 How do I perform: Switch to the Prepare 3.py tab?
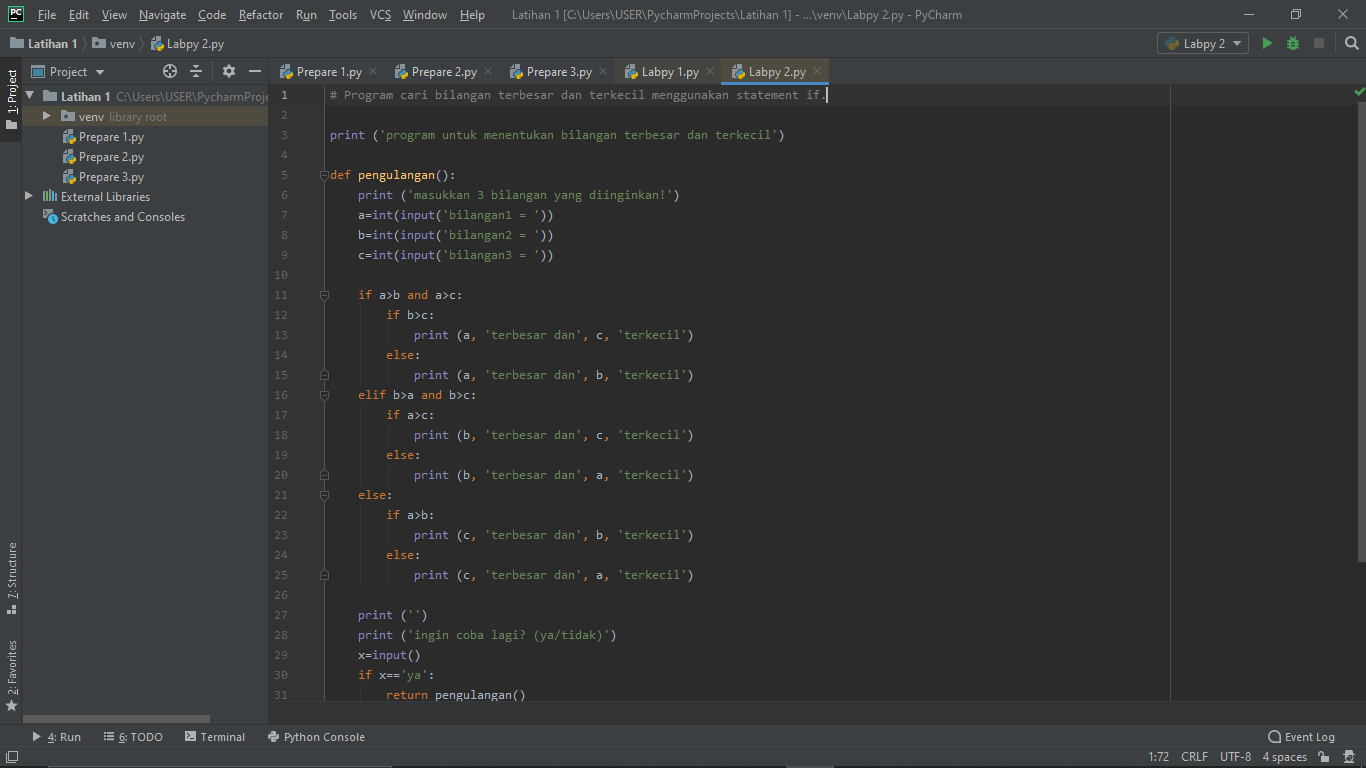pos(556,72)
